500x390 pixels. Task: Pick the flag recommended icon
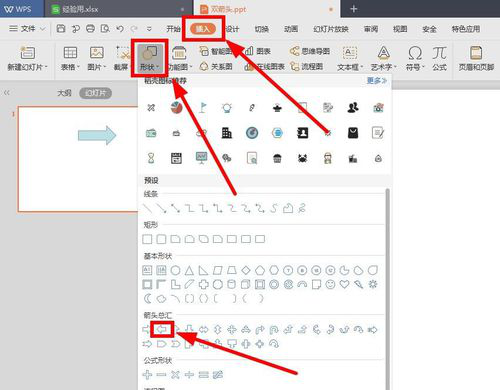[202, 107]
